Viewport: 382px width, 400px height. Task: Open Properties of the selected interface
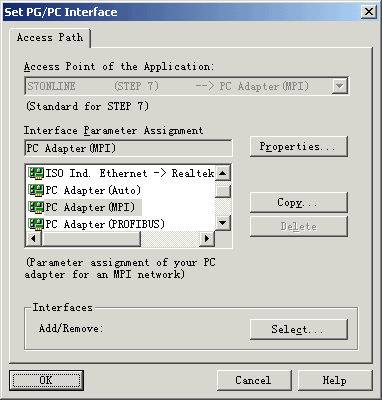(x=299, y=146)
